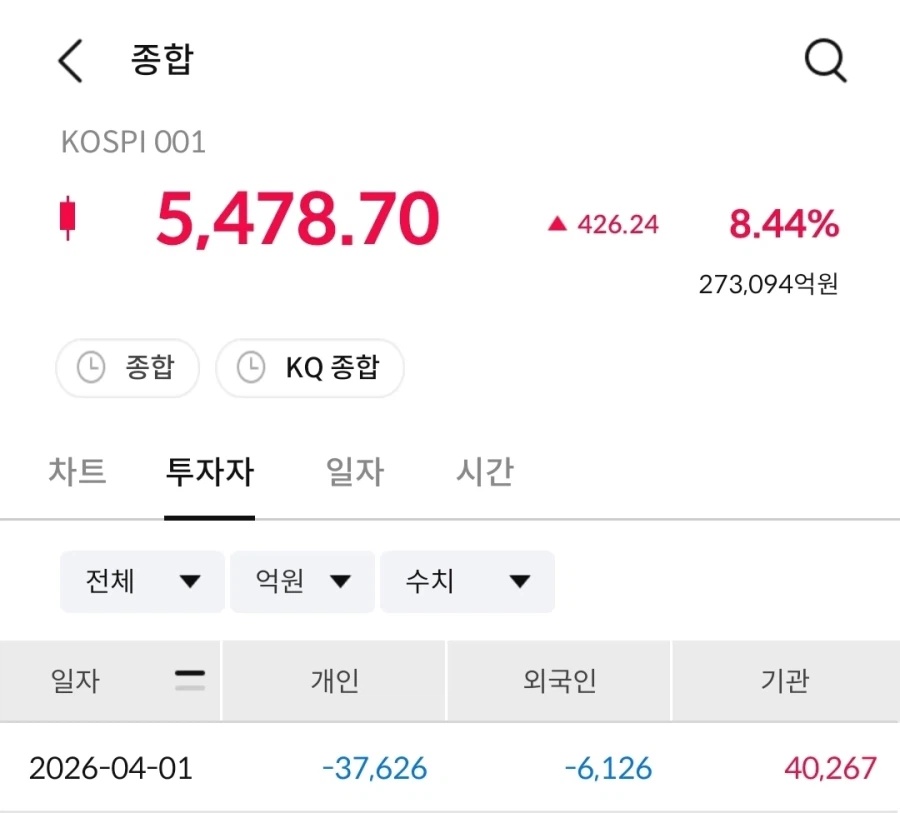
Task: Tap the 8.44% change percentage
Action: 784,223
